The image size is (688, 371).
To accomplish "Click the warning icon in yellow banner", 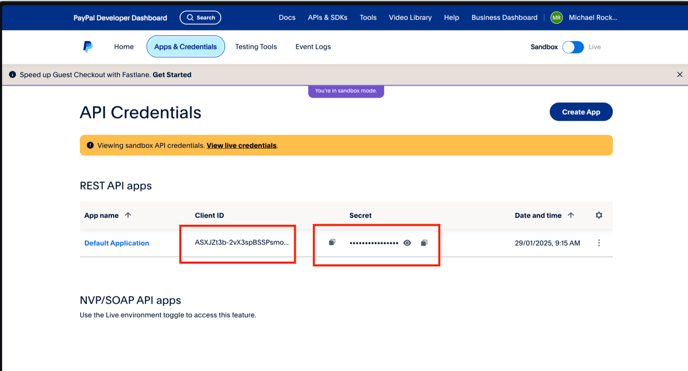I will 90,145.
